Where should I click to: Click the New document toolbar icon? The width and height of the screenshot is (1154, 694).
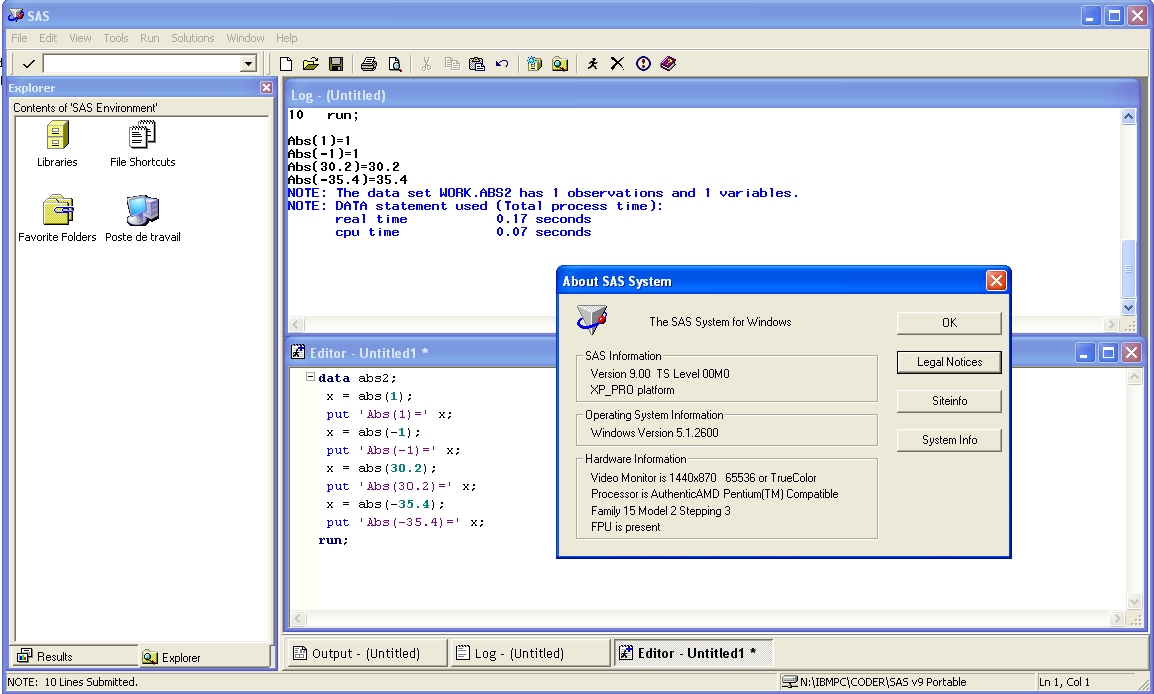[x=286, y=64]
